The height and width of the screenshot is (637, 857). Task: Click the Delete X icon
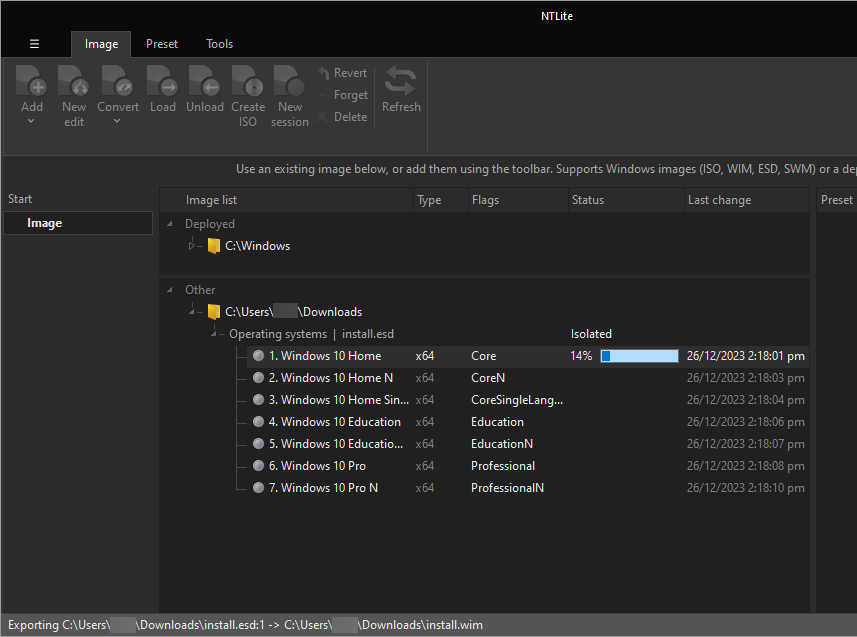point(324,116)
